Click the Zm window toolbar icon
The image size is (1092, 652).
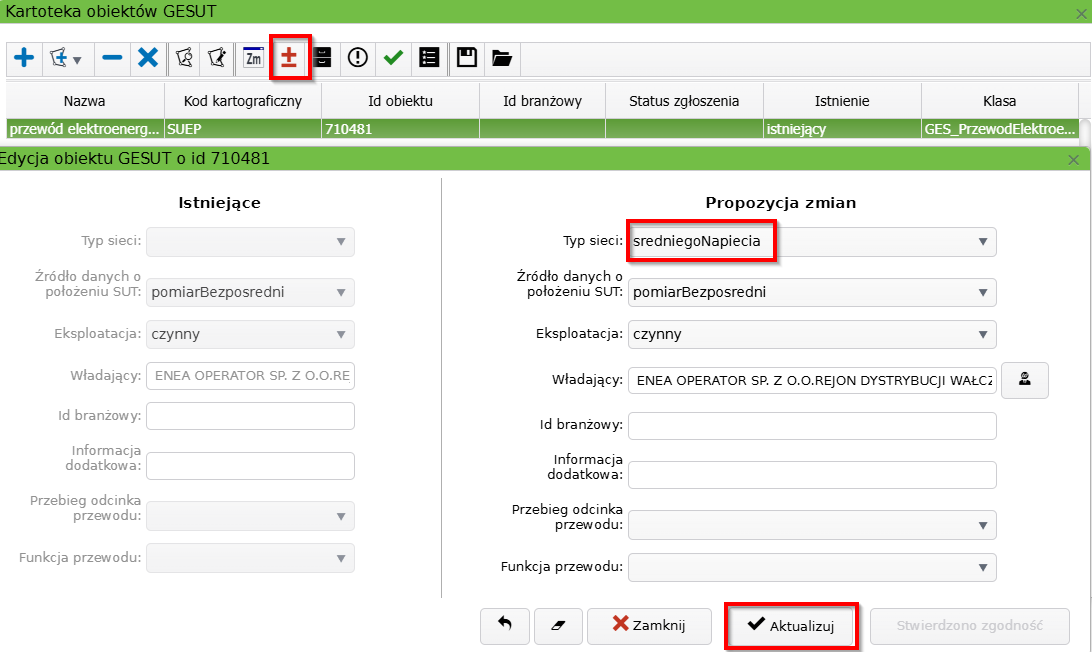[253, 58]
